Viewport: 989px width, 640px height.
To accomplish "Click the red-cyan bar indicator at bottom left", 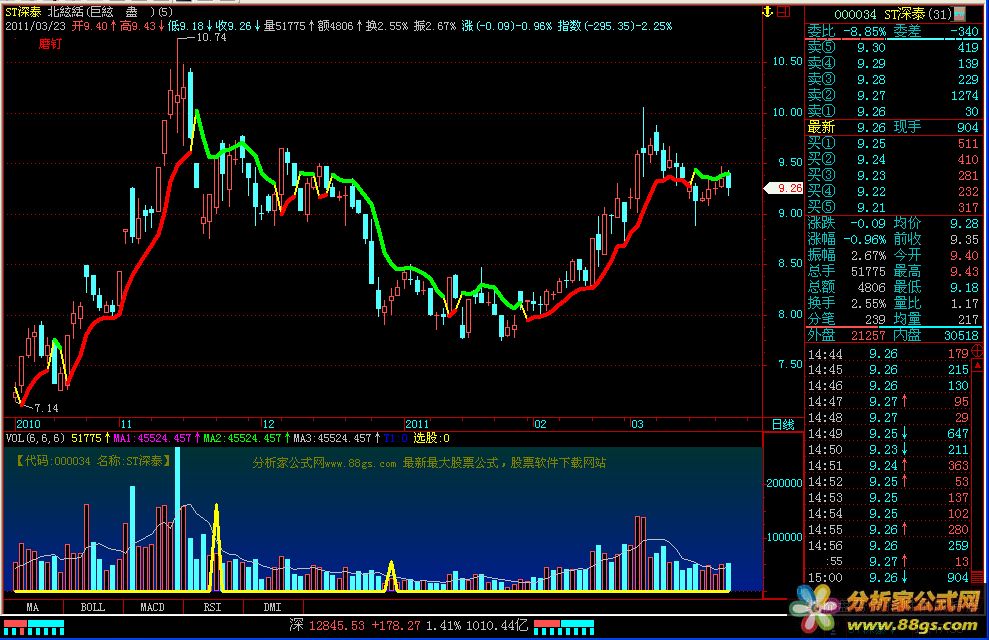I will pos(33,627).
